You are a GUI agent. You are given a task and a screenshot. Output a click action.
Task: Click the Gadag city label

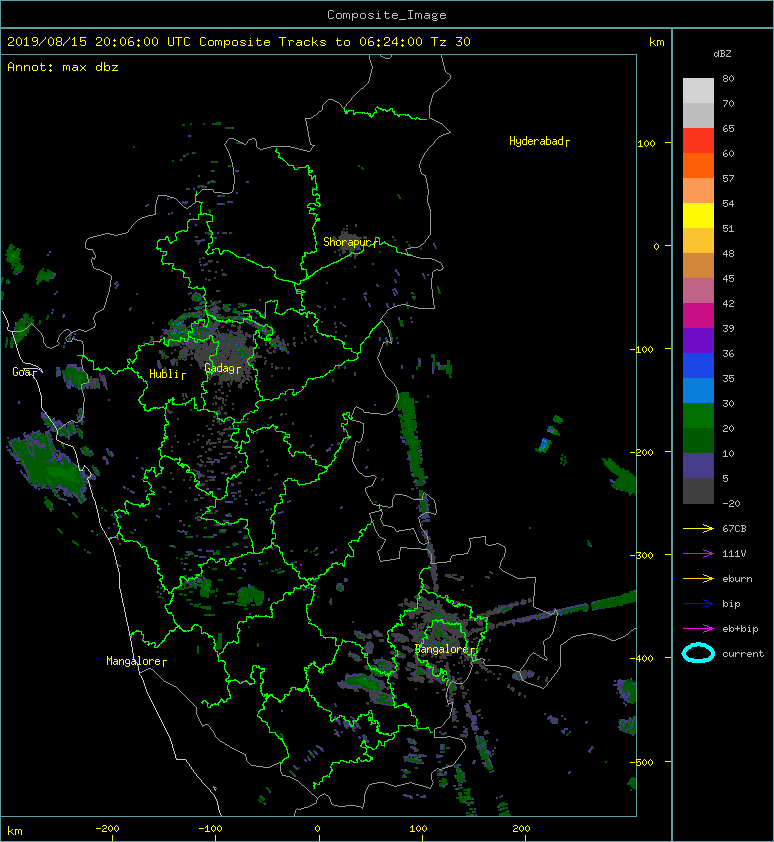point(220,368)
